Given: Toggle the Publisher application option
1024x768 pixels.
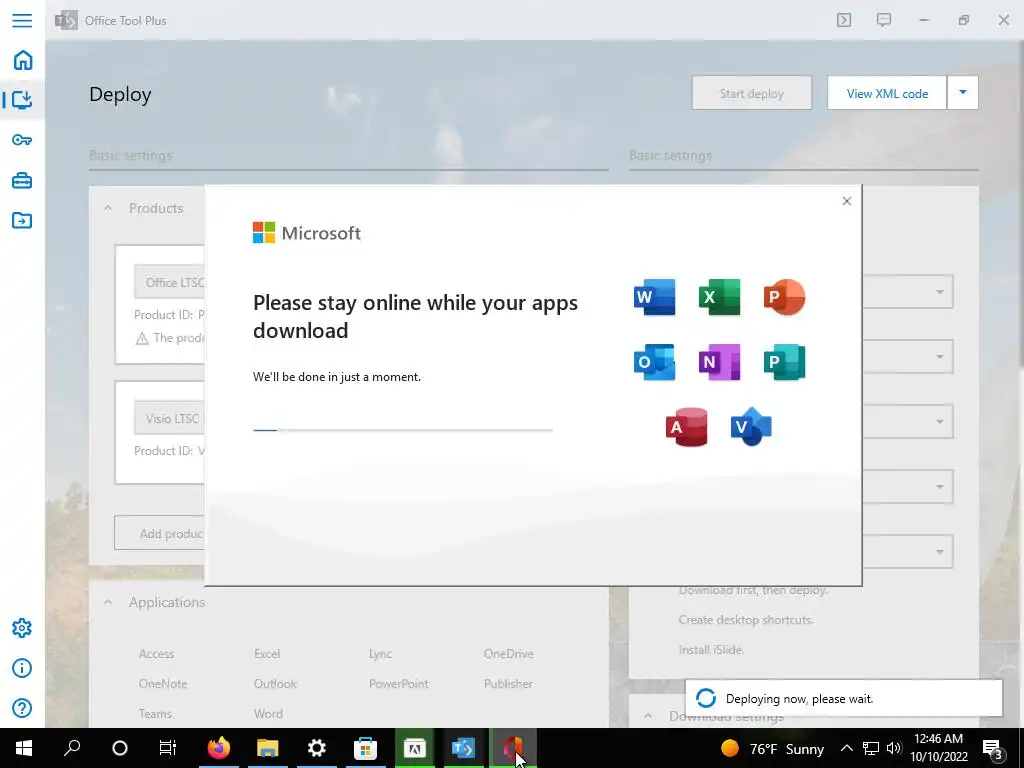Looking at the screenshot, I should click(x=508, y=684).
